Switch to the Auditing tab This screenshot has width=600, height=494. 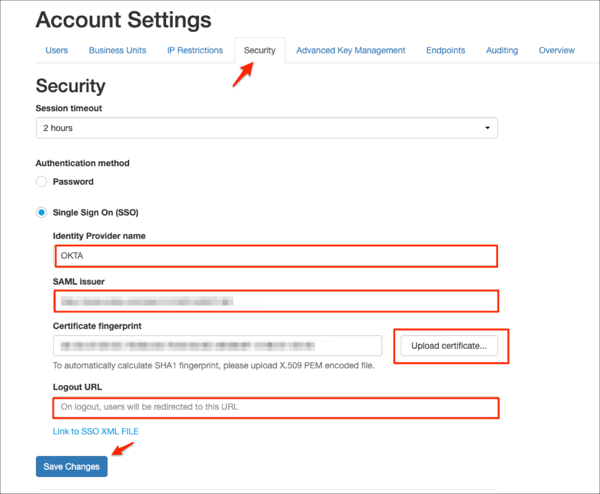click(x=502, y=50)
